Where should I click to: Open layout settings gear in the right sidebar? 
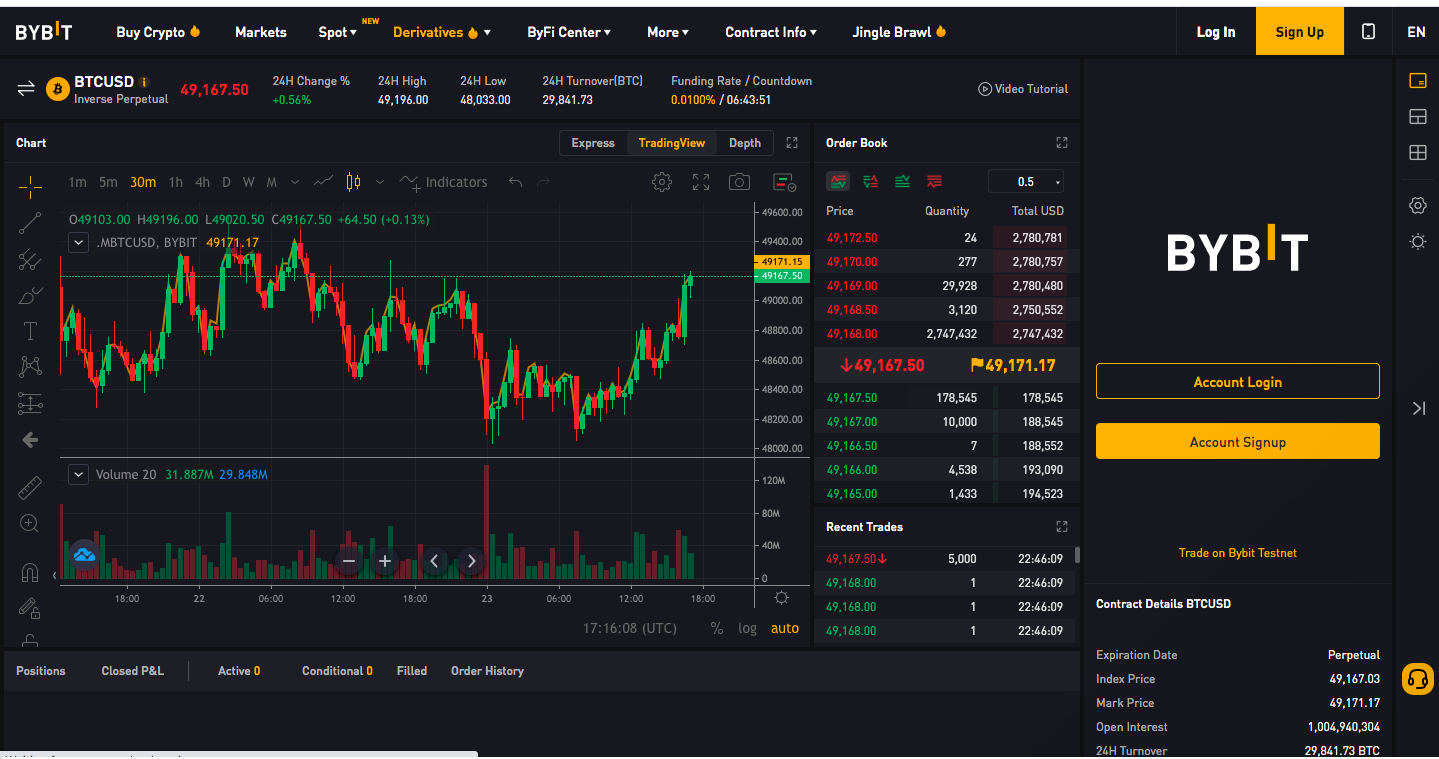1417,206
